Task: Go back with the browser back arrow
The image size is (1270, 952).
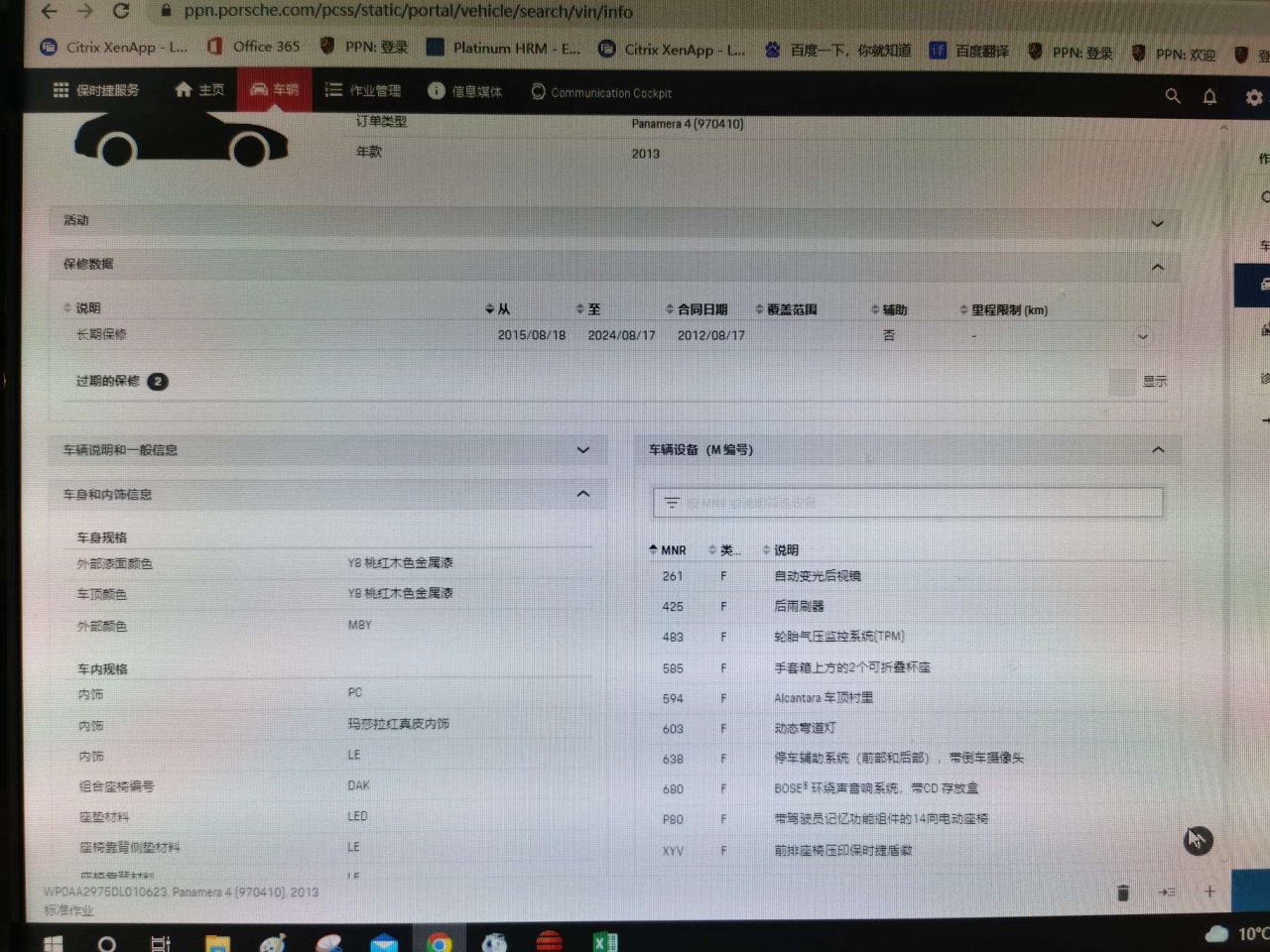Action: point(49,11)
